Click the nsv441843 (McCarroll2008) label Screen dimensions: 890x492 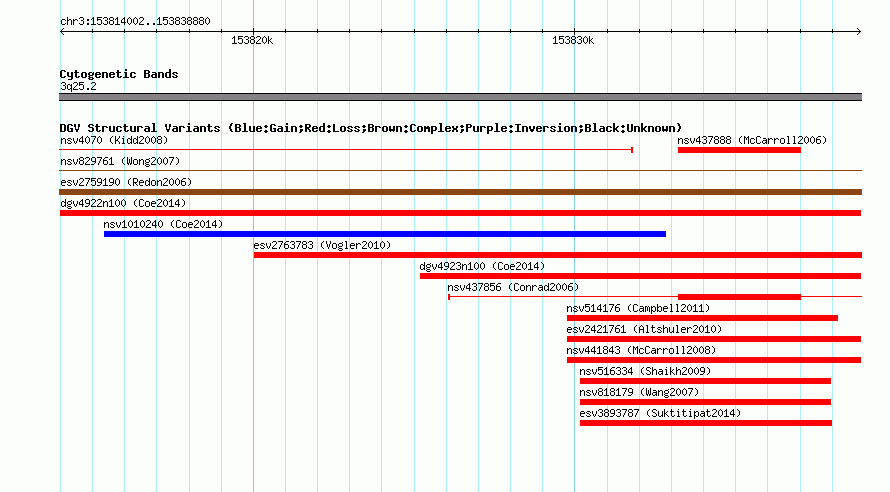[x=641, y=350]
